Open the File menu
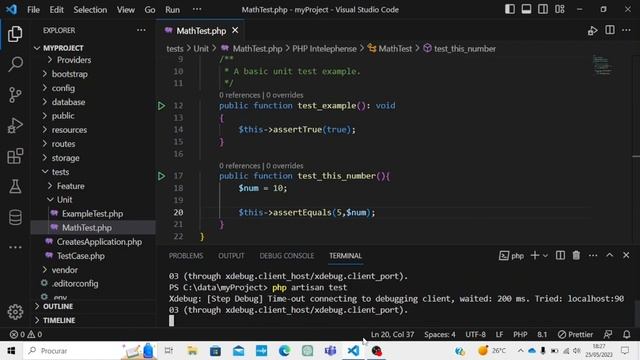Screen dimensions: 640x360 pyautogui.click(x=33, y=9)
